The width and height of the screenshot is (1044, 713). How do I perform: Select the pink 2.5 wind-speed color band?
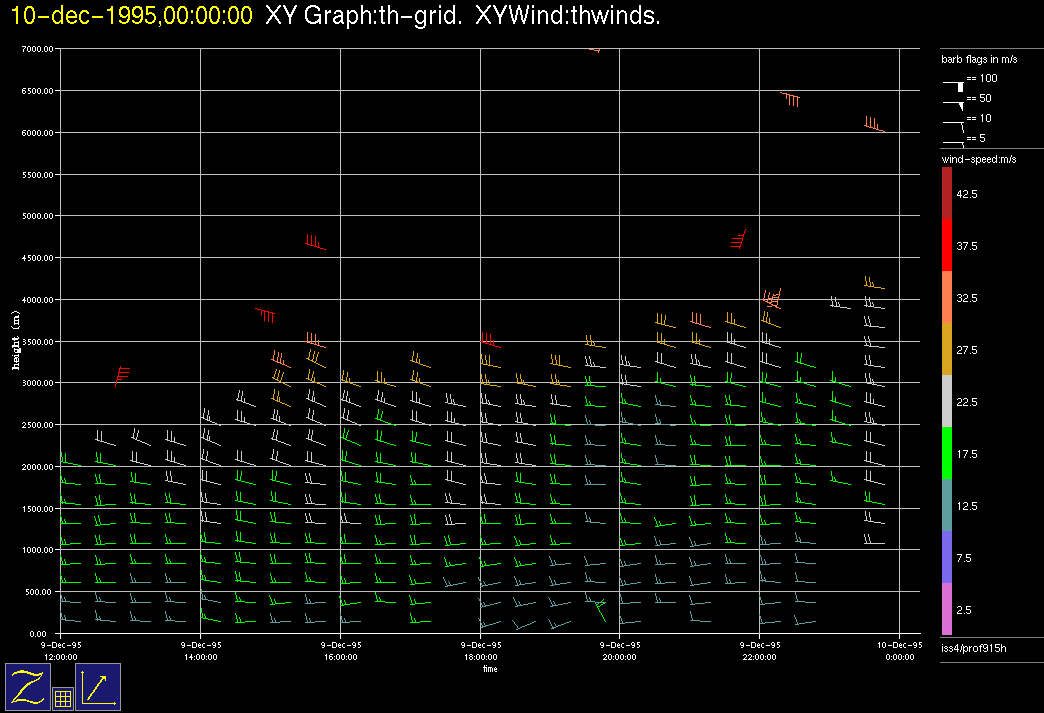pos(946,609)
